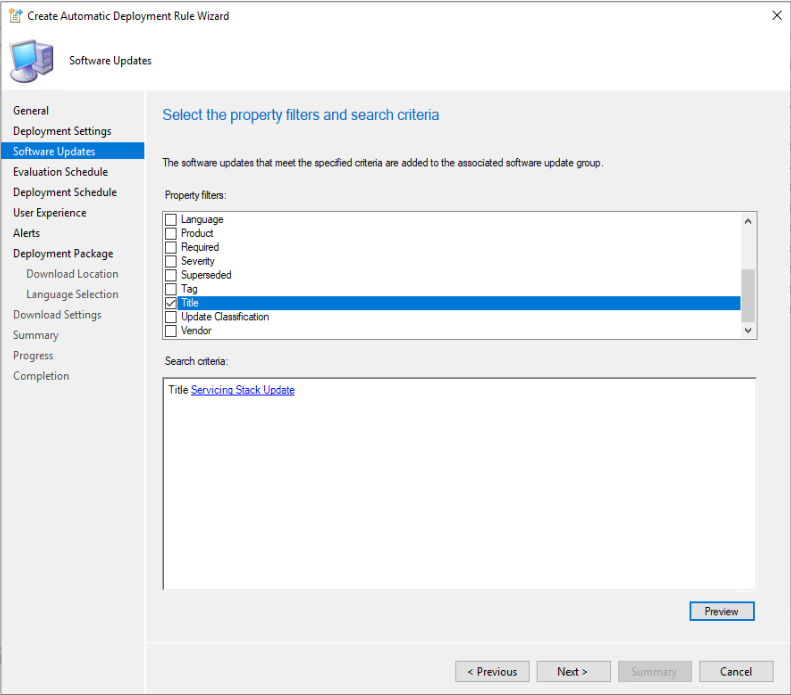791x695 pixels.
Task: Proceed with the Next button
Action: 574,672
